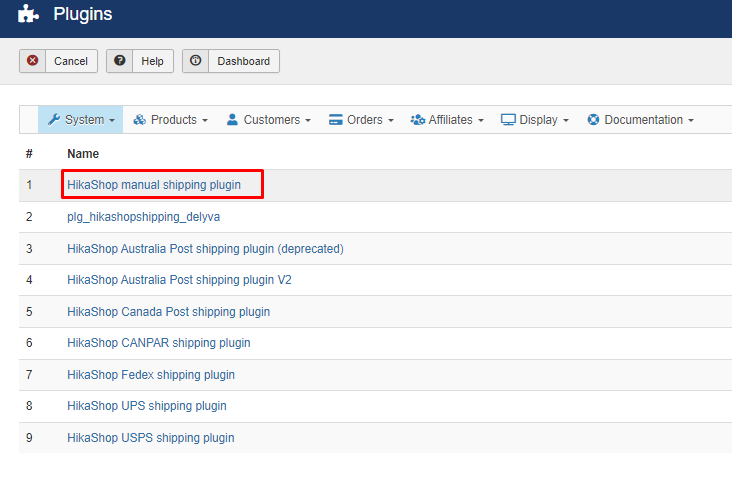Open the Customers dropdown menu
The height and width of the screenshot is (496, 732).
(x=269, y=120)
